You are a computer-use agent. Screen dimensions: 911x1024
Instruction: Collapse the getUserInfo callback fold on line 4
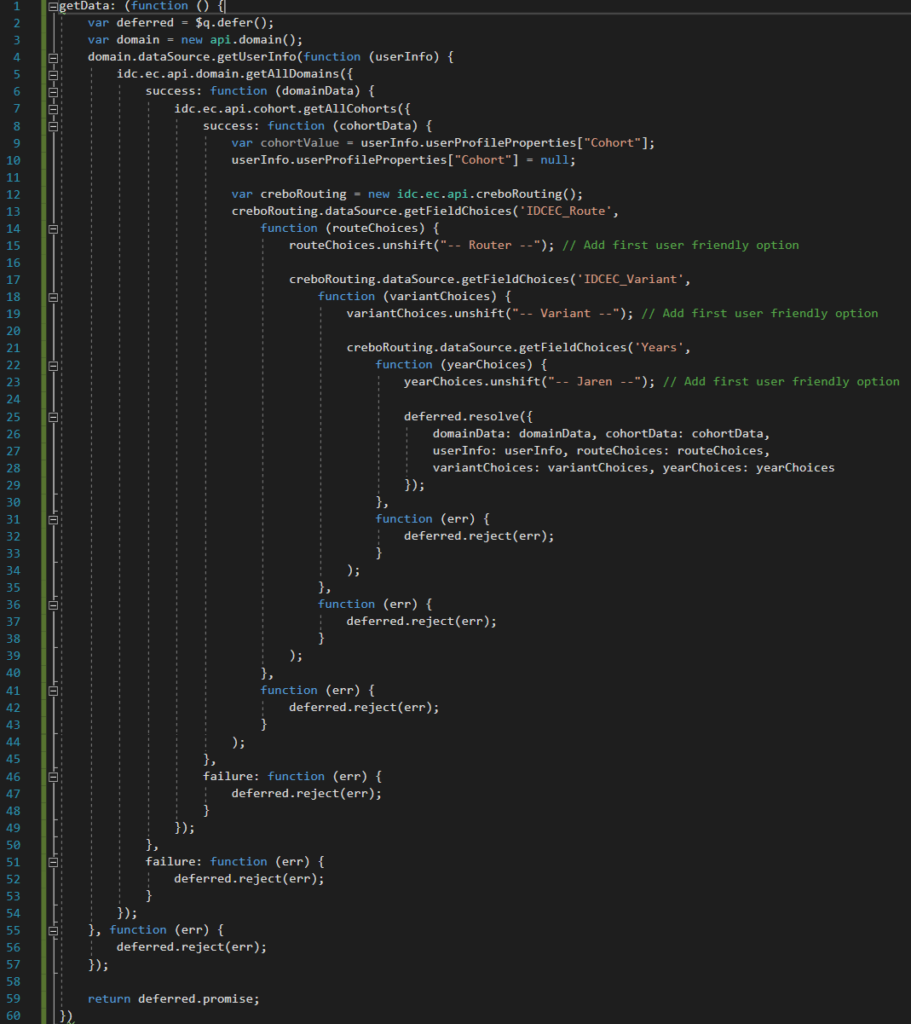pos(53,58)
